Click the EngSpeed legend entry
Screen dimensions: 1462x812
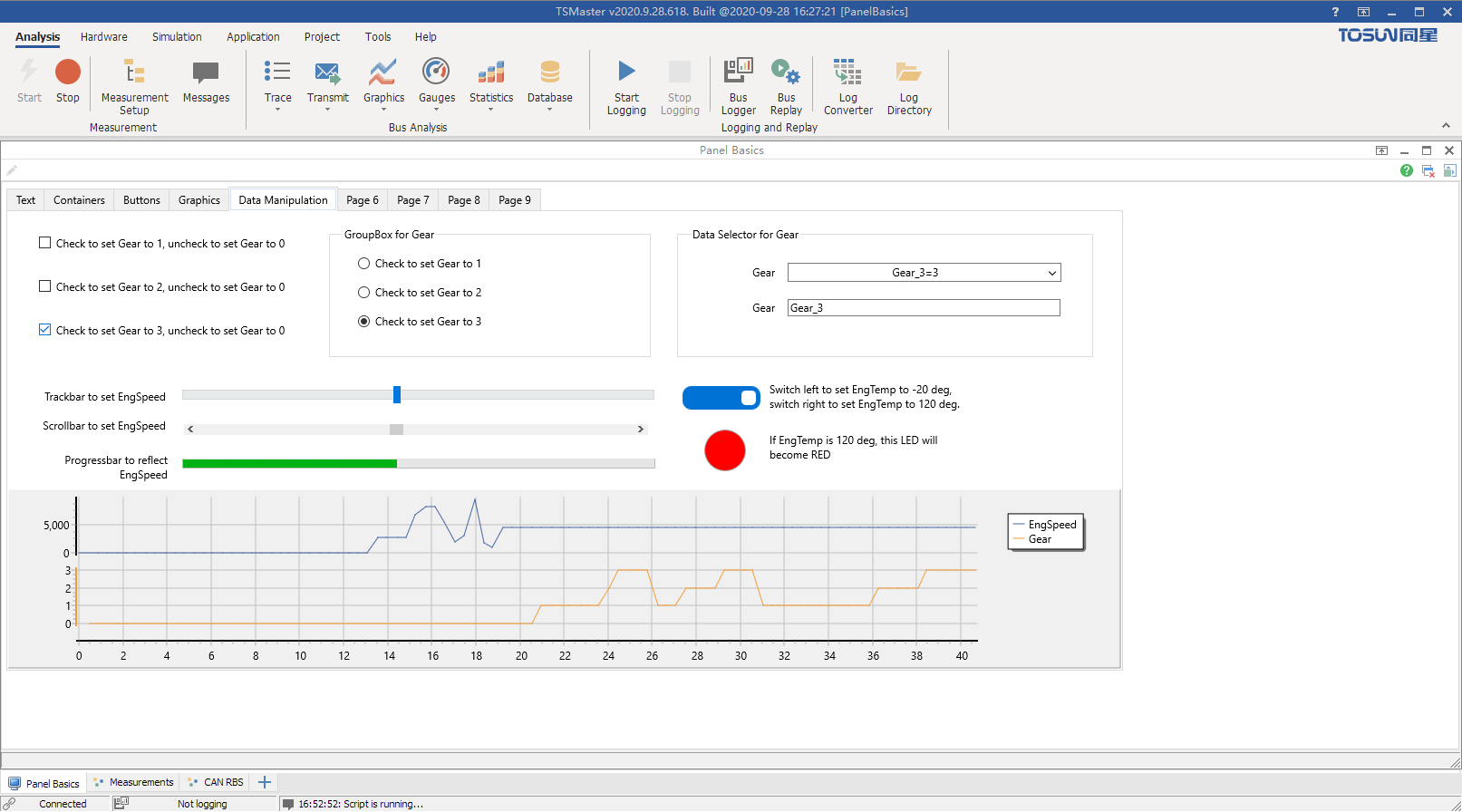(x=1044, y=525)
